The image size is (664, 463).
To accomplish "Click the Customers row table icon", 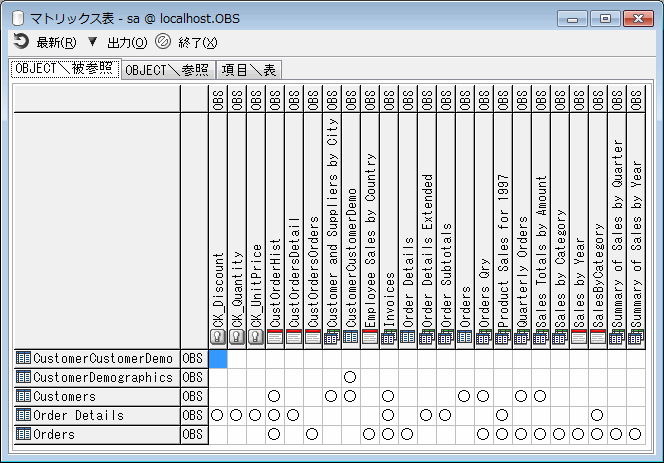I will pos(24,396).
